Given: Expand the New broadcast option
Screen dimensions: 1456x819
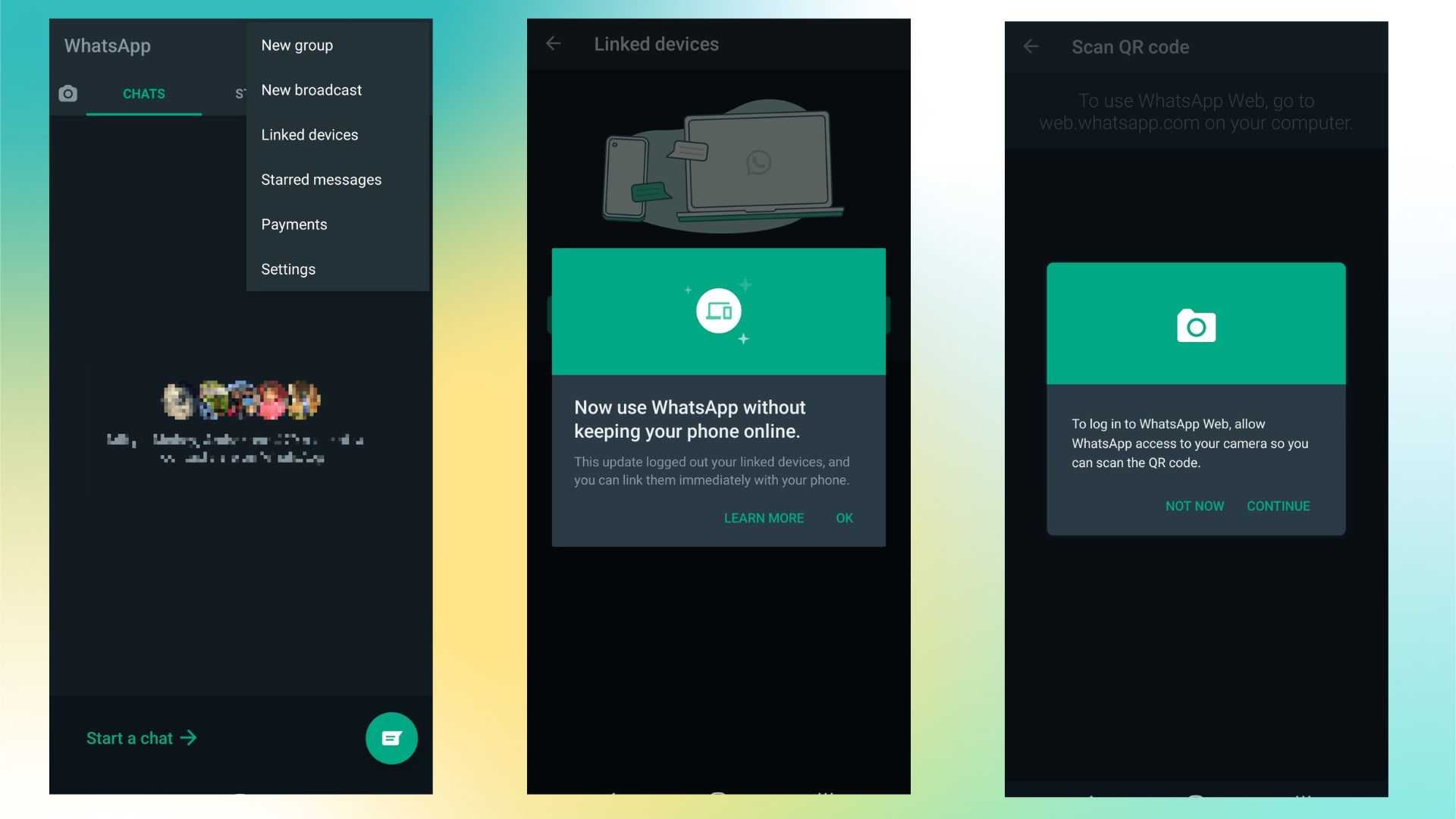Looking at the screenshot, I should (311, 90).
